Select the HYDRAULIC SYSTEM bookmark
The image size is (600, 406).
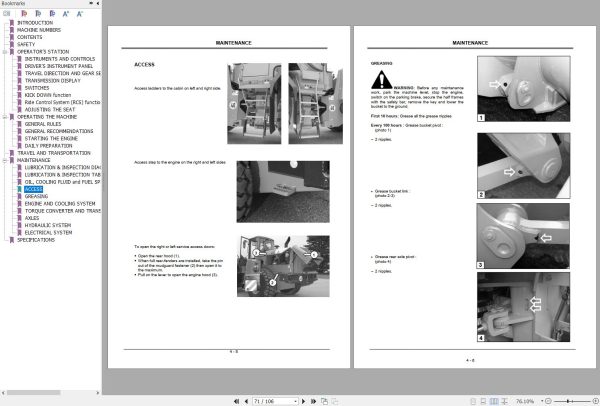(x=48, y=225)
